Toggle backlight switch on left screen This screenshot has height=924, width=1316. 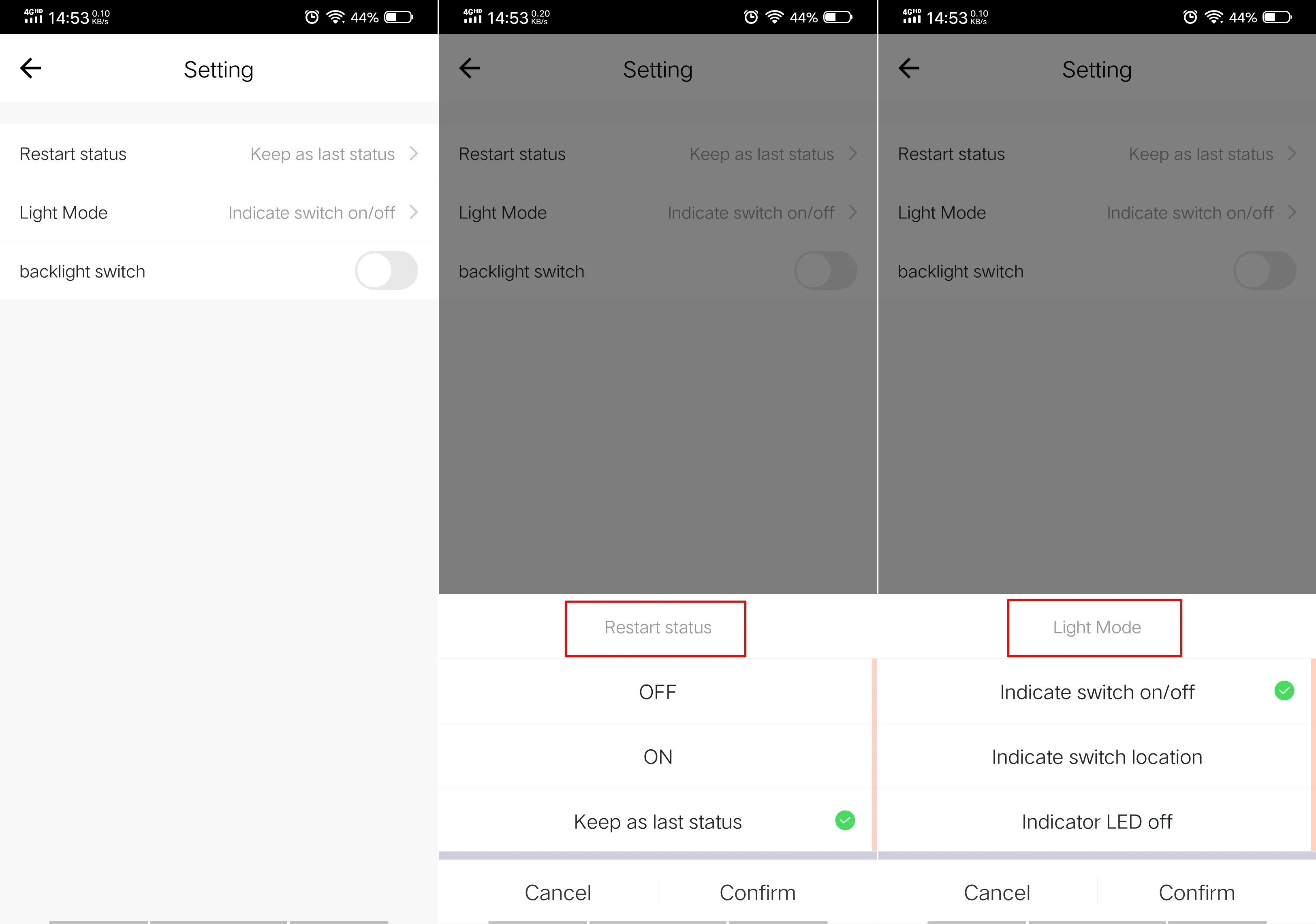coord(386,271)
